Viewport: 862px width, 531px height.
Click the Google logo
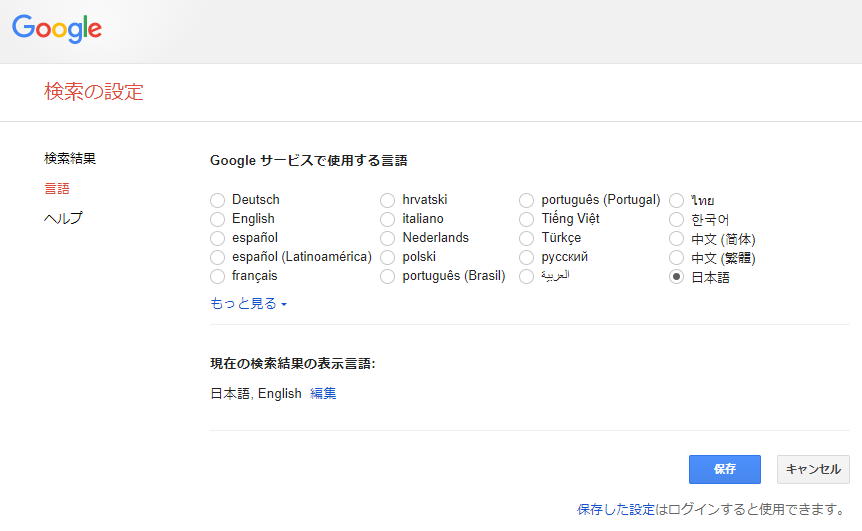pyautogui.click(x=57, y=29)
